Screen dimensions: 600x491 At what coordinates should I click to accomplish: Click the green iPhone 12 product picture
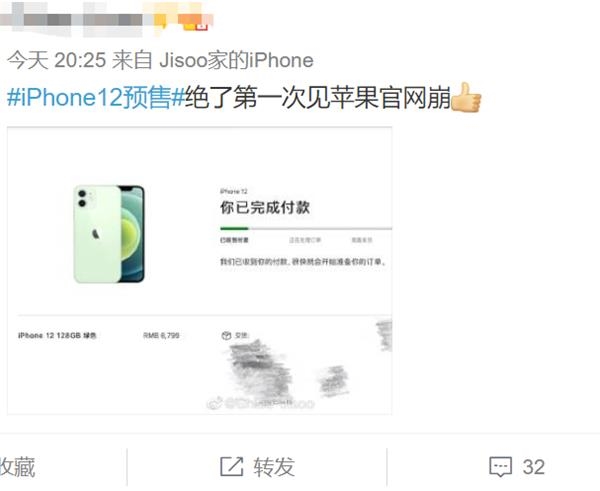pyautogui.click(x=109, y=234)
